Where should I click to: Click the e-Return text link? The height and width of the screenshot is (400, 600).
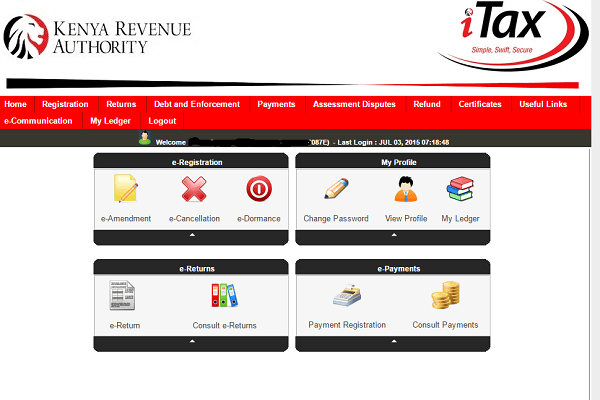click(125, 325)
